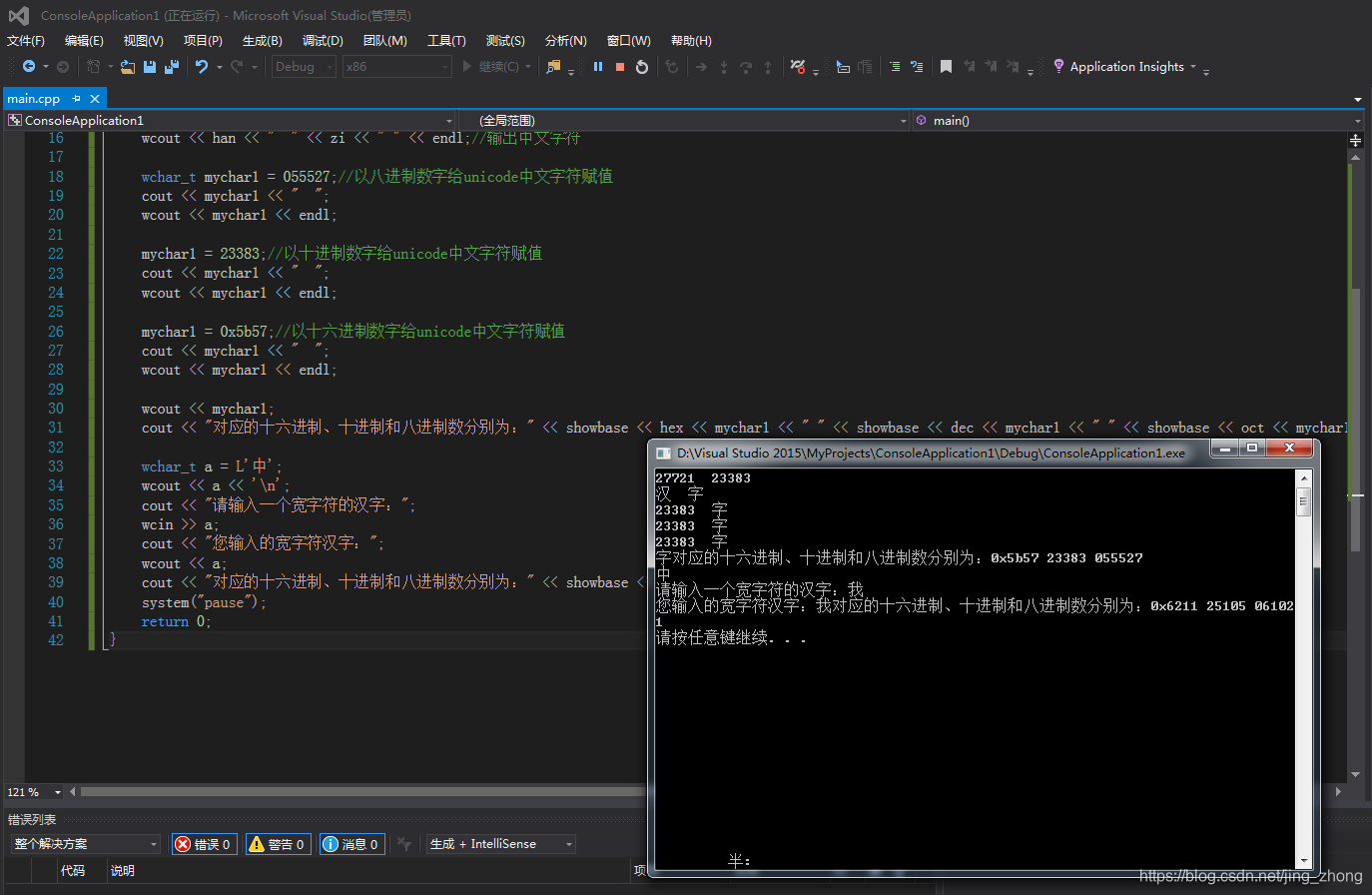Click the Navigate Backward arrow icon
This screenshot has height=895, width=1372.
[x=27, y=66]
